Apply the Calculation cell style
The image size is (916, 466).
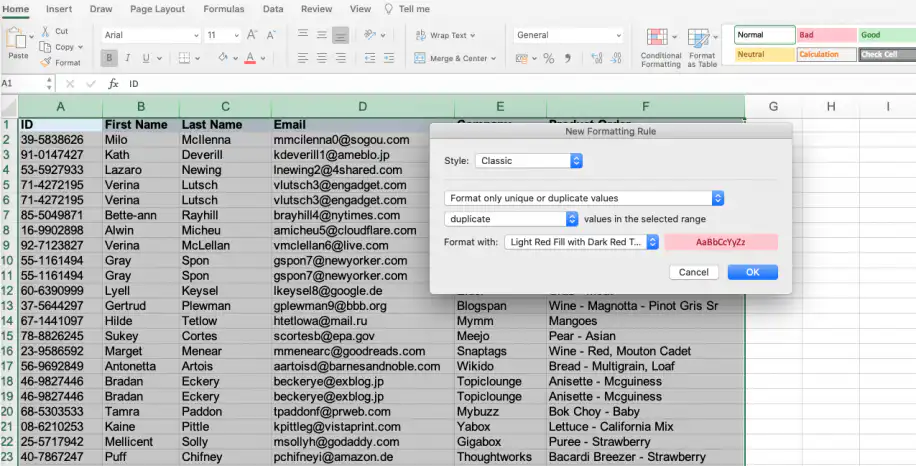[x=826, y=54]
